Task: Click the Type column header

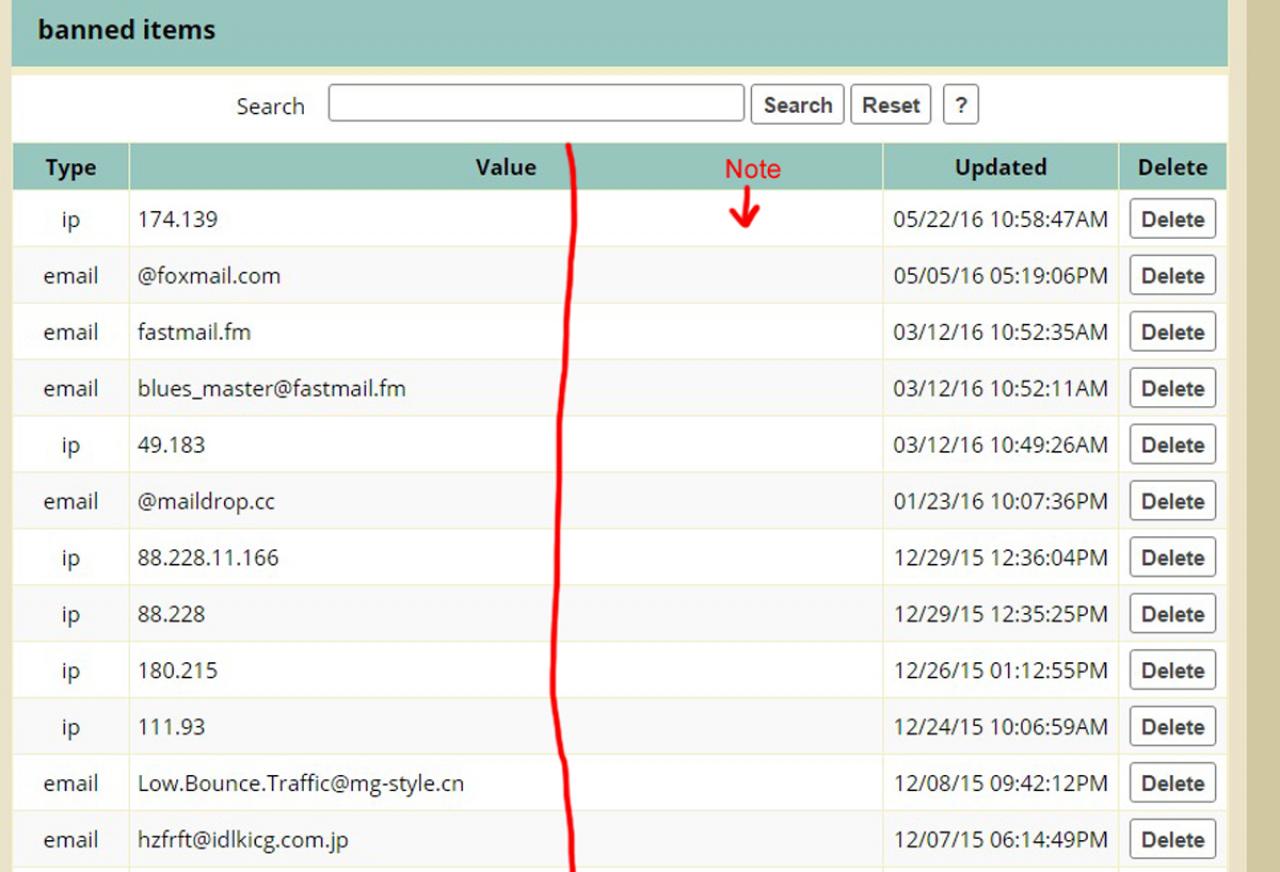Action: 70,168
